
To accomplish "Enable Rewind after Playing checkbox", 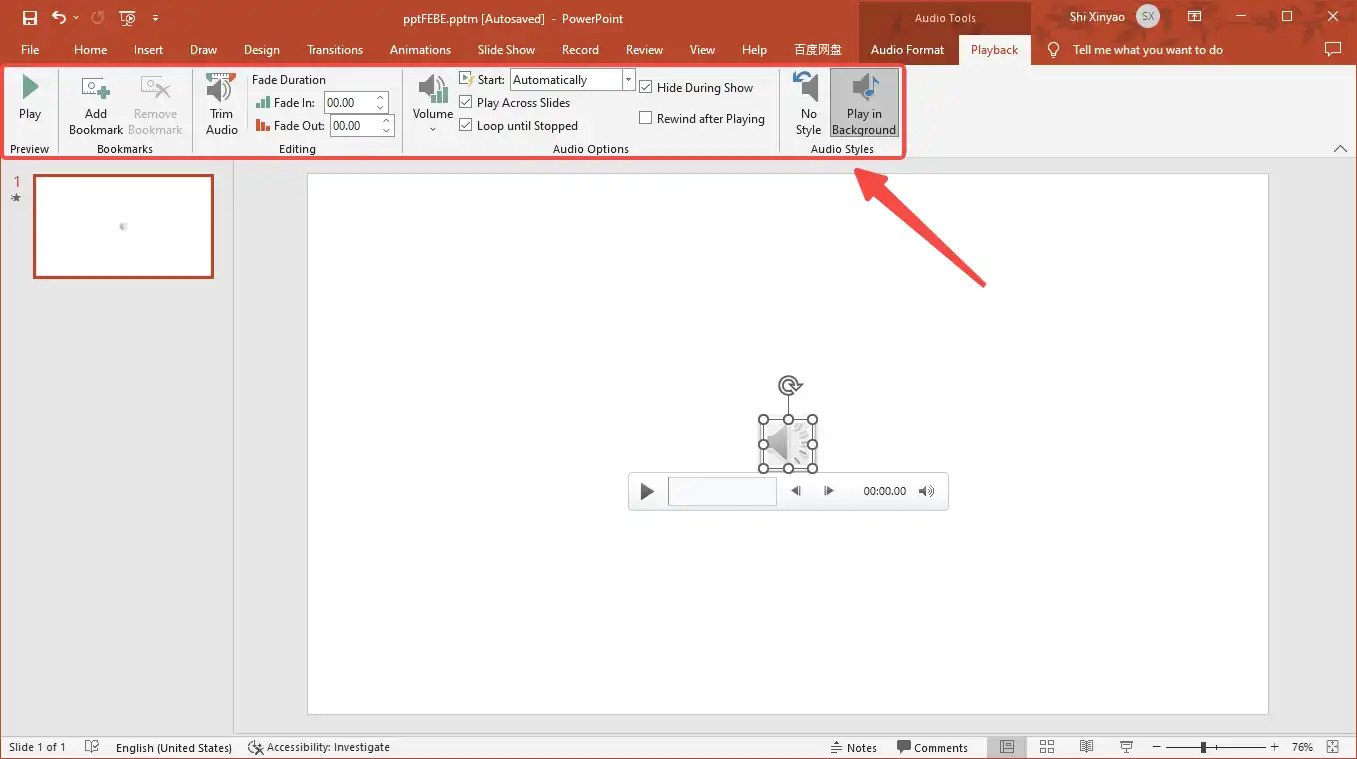I will coord(646,119).
